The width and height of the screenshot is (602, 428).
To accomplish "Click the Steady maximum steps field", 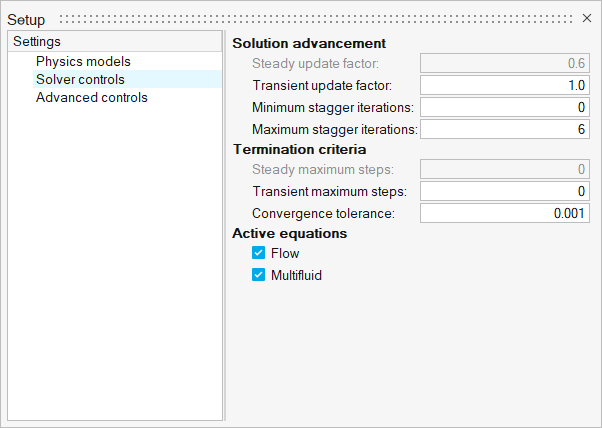I will pyautogui.click(x=505, y=169).
